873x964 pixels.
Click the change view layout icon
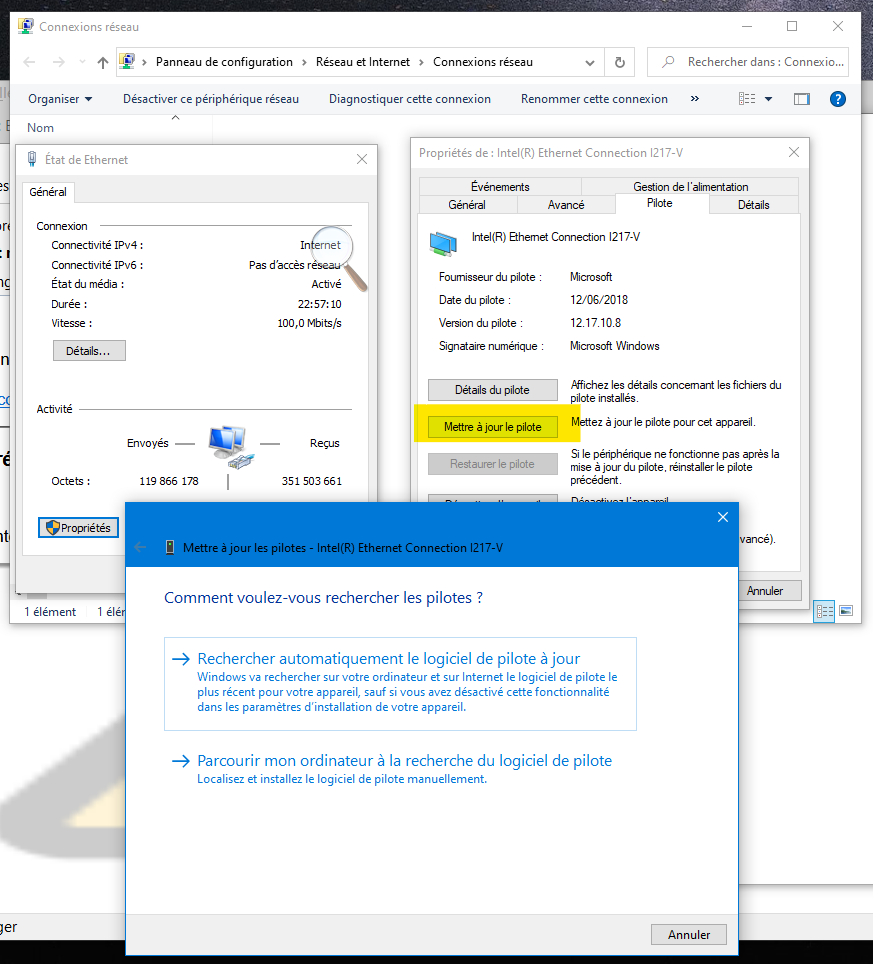(747, 99)
